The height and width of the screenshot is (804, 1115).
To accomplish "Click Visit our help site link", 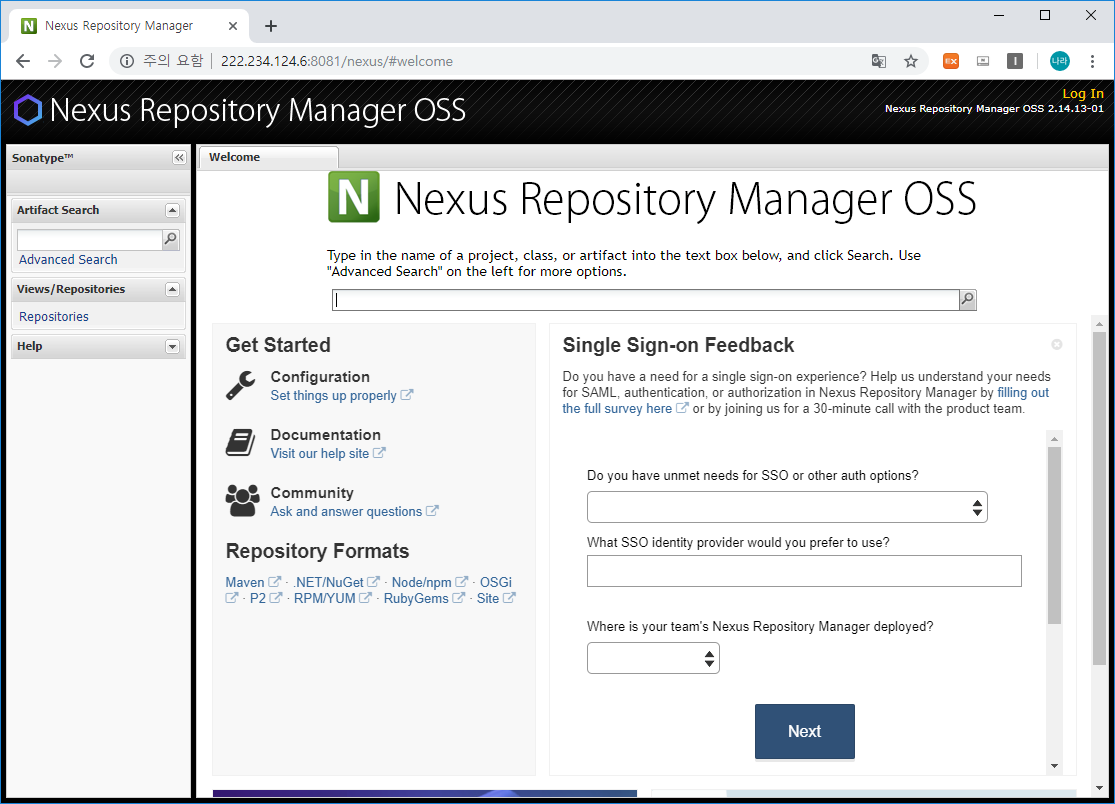I will (320, 454).
